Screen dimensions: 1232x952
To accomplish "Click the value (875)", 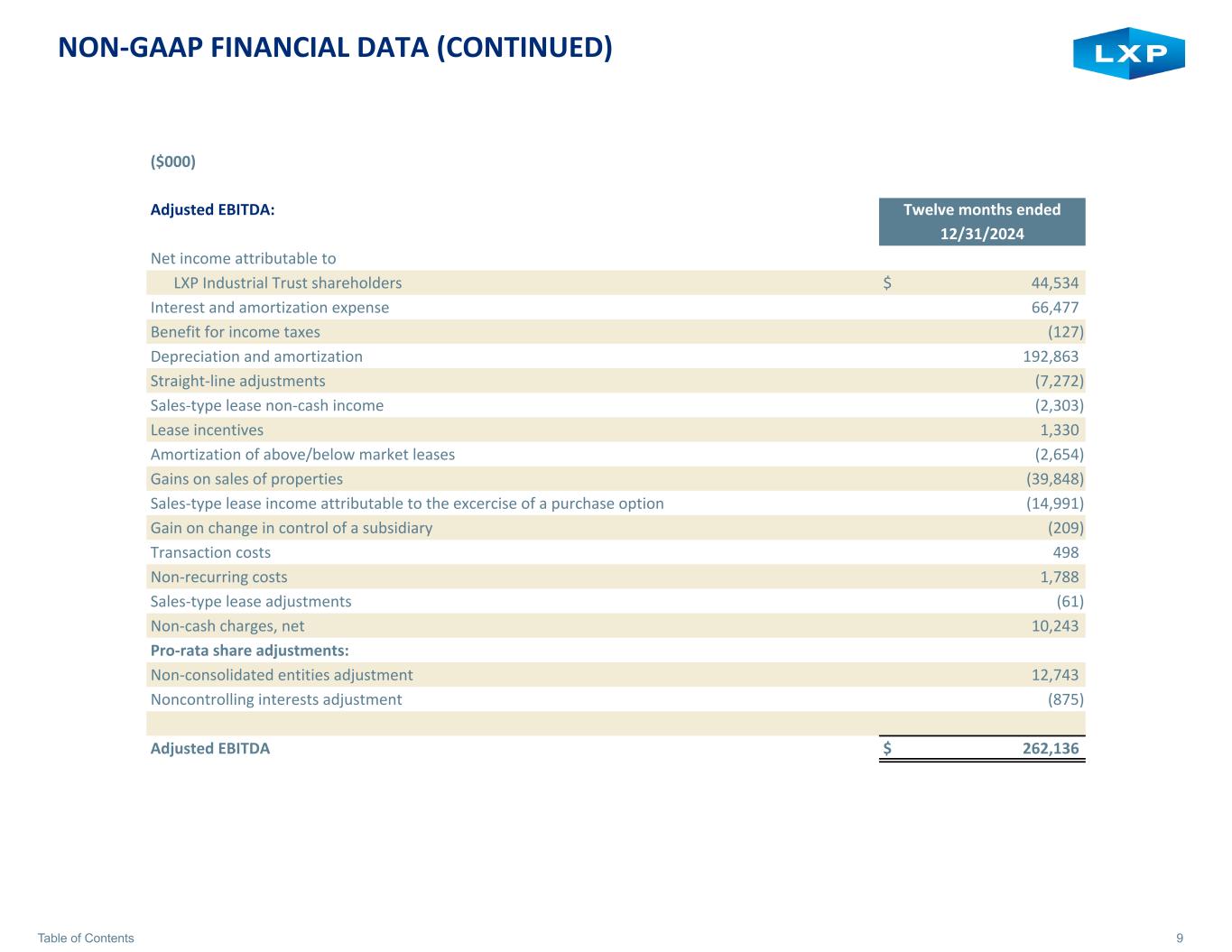I will click(1065, 699).
